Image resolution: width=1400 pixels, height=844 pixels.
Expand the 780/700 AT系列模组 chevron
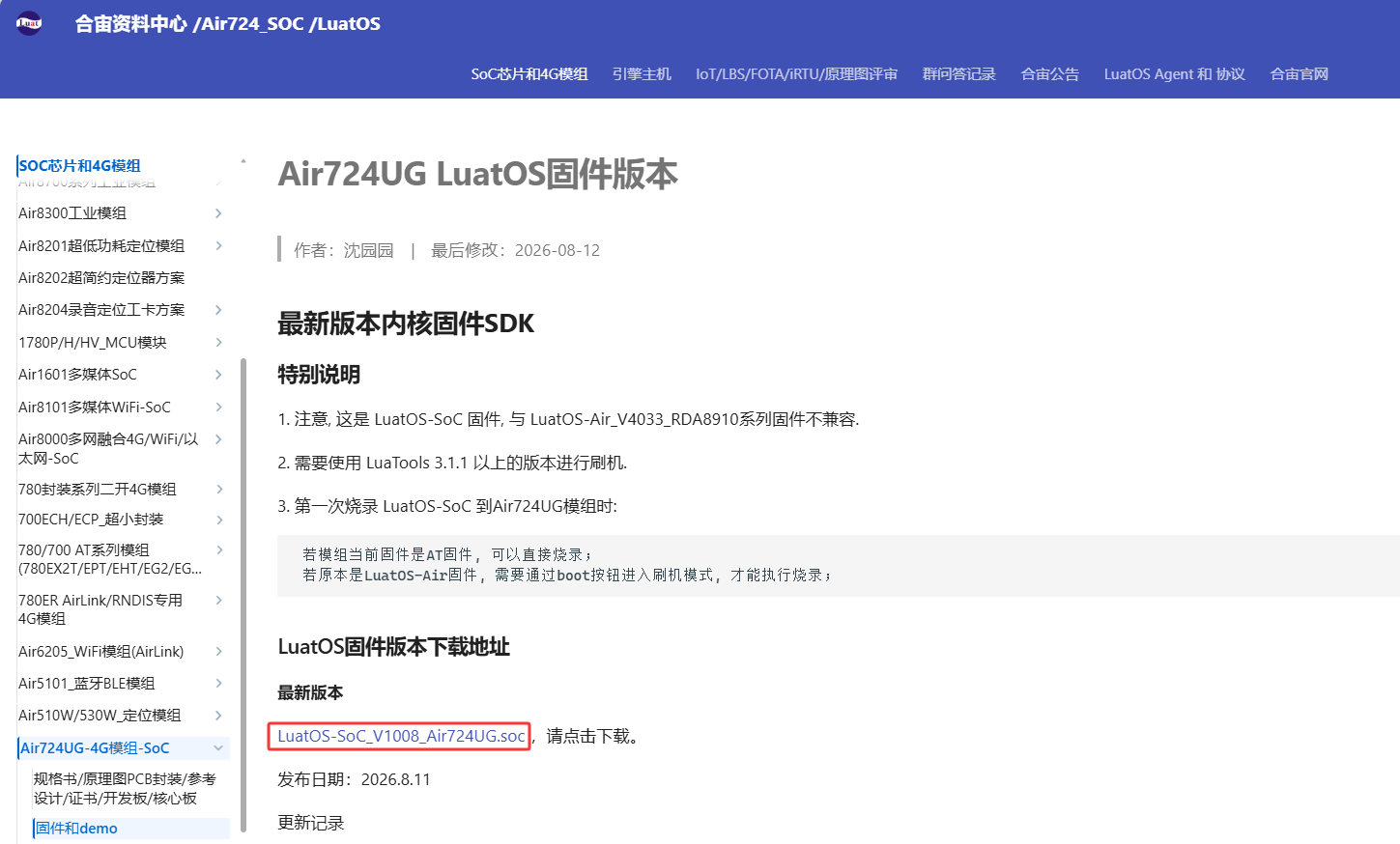coord(218,550)
